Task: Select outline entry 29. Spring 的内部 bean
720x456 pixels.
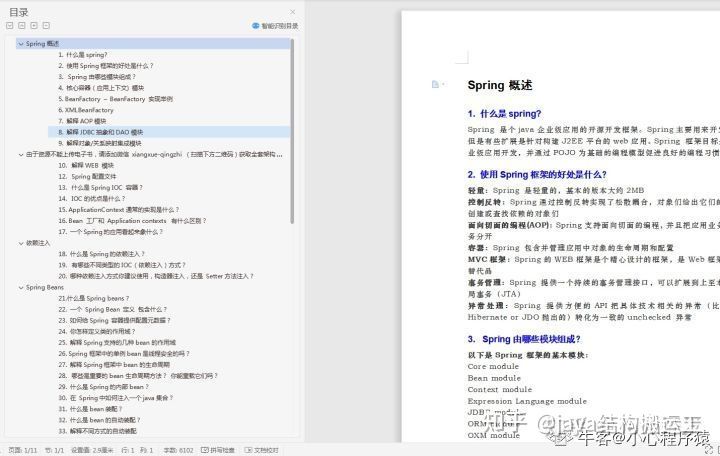Action: click(x=103, y=387)
